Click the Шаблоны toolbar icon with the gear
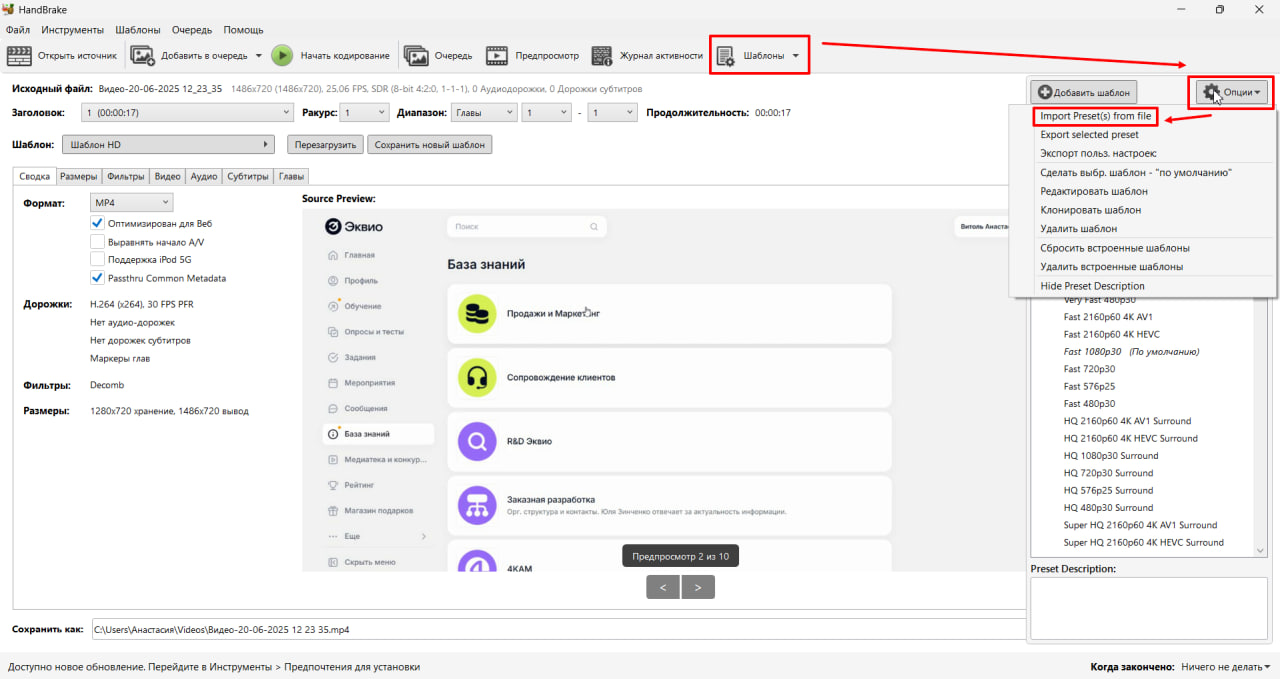This screenshot has width=1280, height=679. click(726, 56)
